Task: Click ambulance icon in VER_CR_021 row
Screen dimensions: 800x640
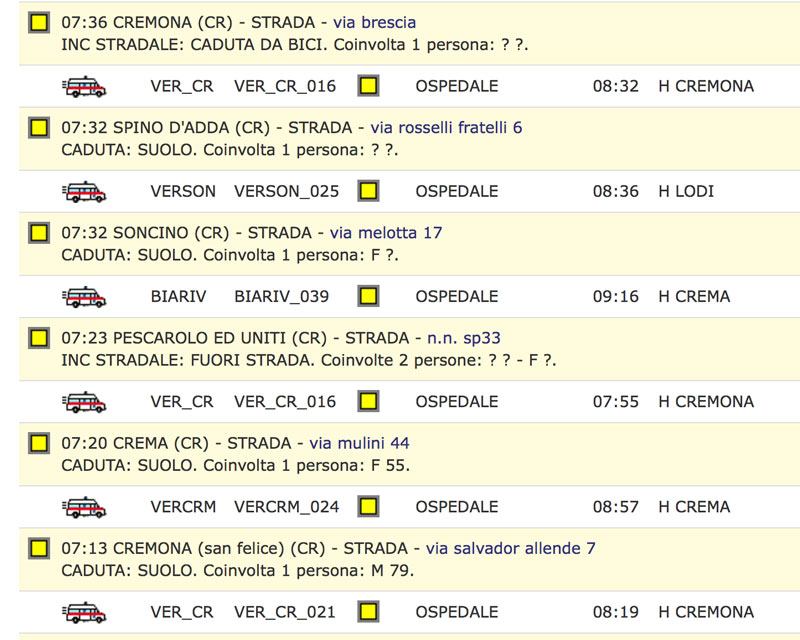Action: pyautogui.click(x=84, y=612)
